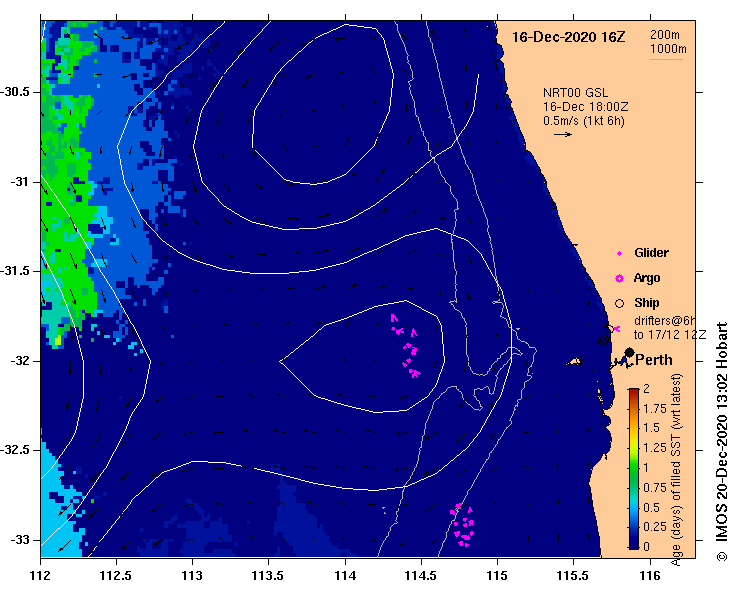Screen dimensions: 739x592
Task: Select the NRT00 GSL text
Action: coord(575,93)
